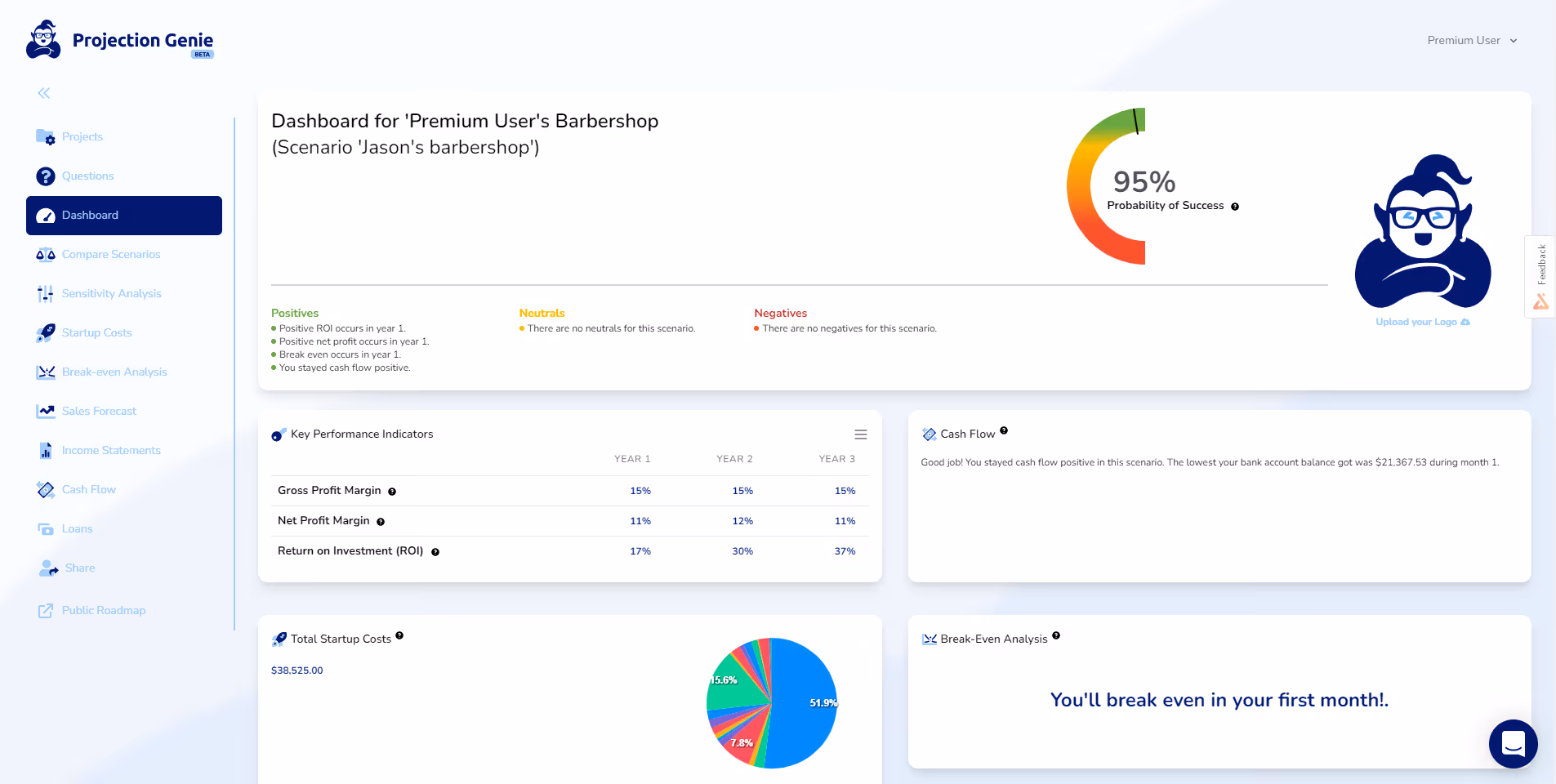Screen dimensions: 1556x784
Task: Click the Dashboard gauge icon
Action: click(46, 216)
